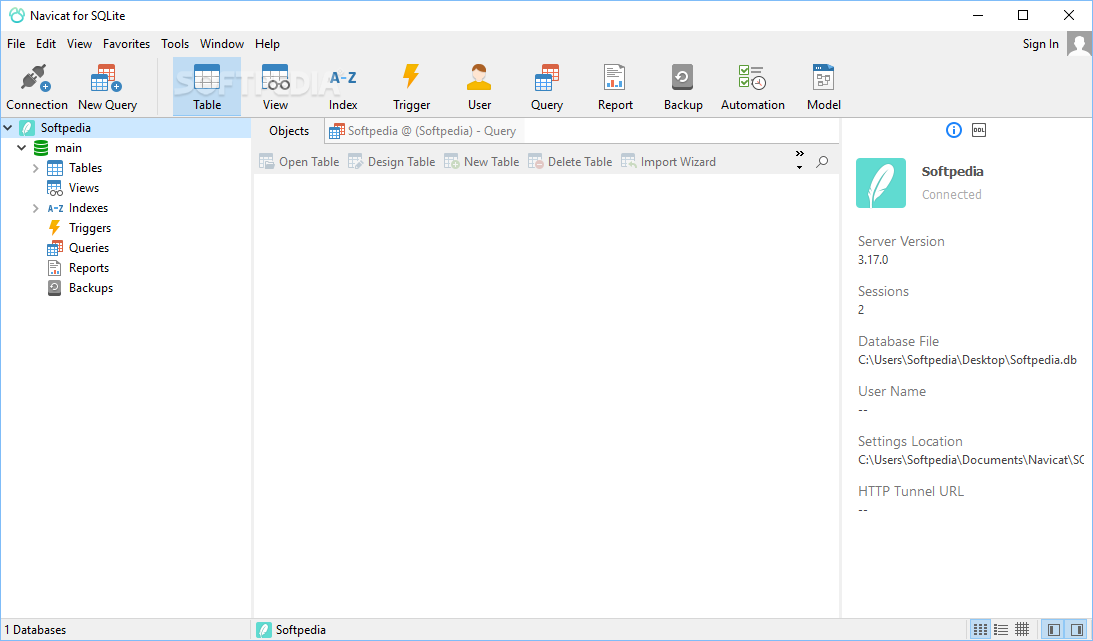The image size is (1093, 641).
Task: Open the Window menu
Action: pyautogui.click(x=222, y=44)
